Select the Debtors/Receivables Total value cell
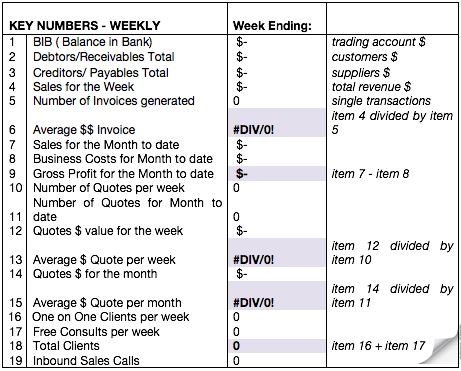Viewport: 461px width, 371px height. 277,57
